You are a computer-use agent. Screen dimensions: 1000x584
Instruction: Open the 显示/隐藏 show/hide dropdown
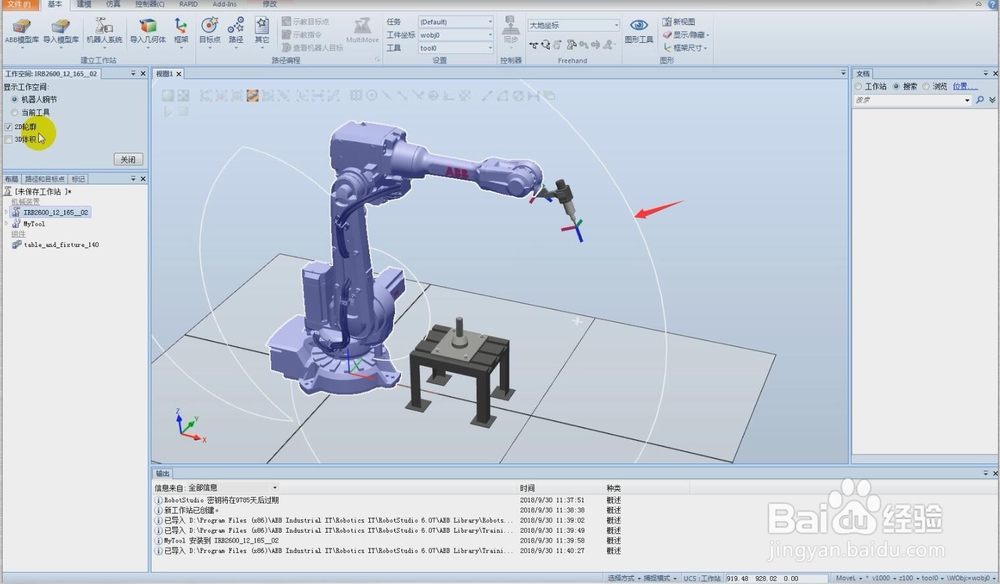tap(686, 35)
